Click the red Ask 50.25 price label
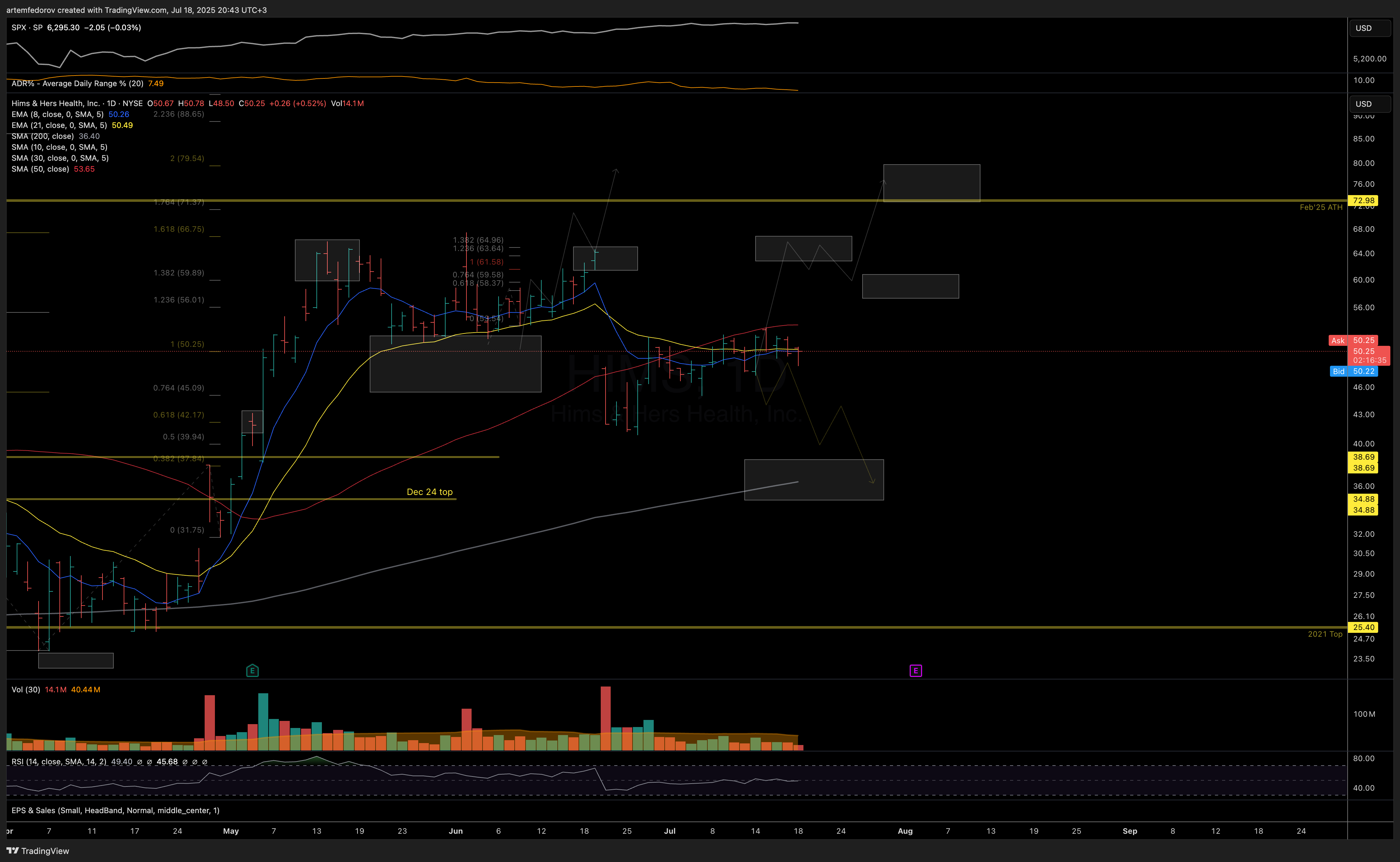The image size is (1400, 862). click(1353, 340)
